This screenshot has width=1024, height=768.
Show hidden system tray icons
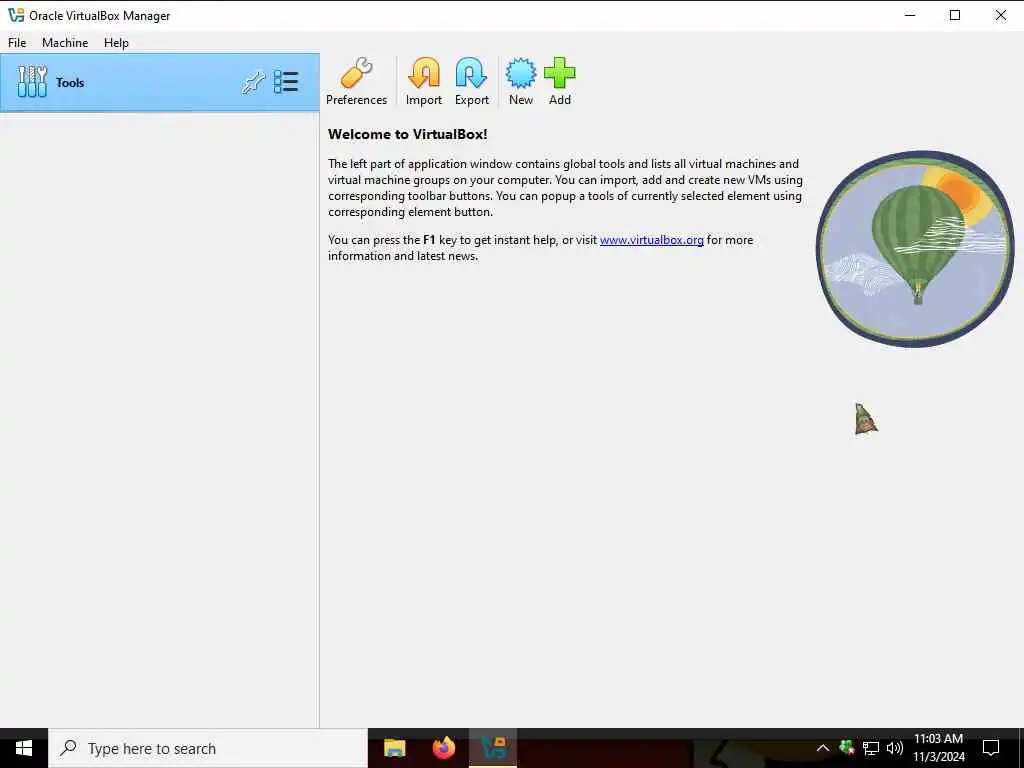point(823,748)
